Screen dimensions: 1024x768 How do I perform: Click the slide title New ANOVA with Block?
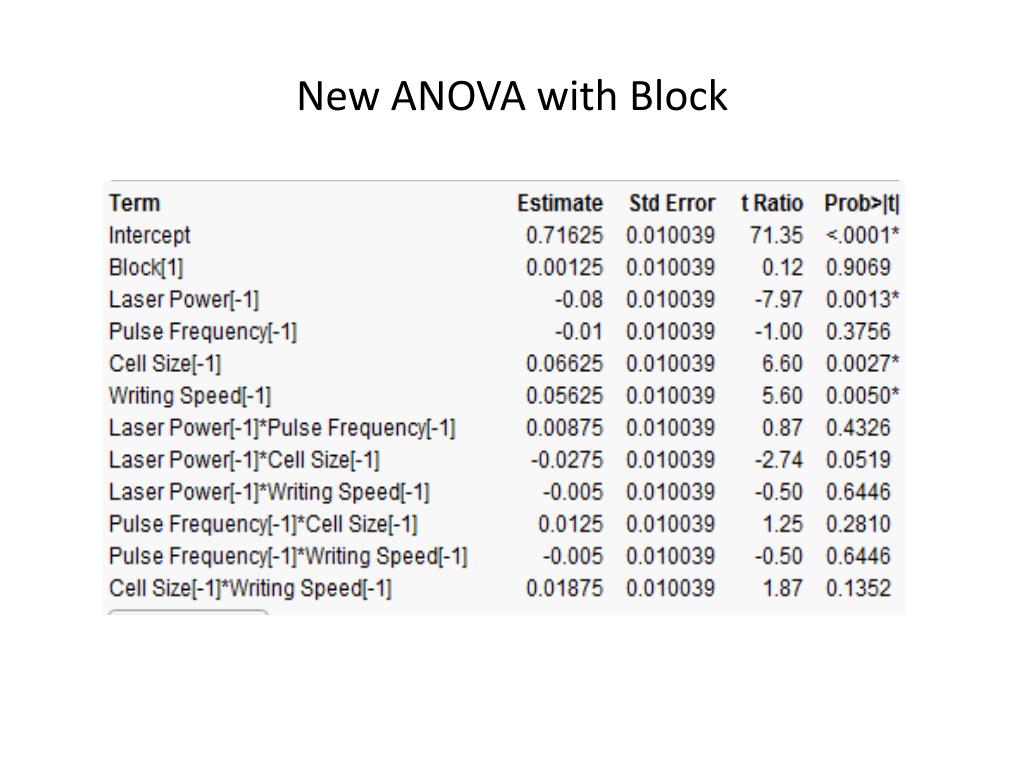point(512,96)
